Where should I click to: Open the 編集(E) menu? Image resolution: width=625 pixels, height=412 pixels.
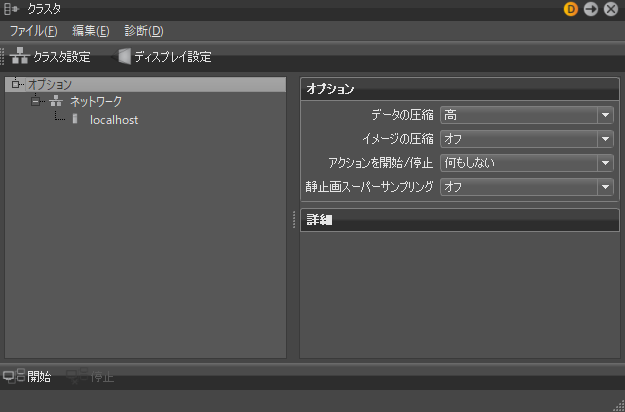point(90,31)
